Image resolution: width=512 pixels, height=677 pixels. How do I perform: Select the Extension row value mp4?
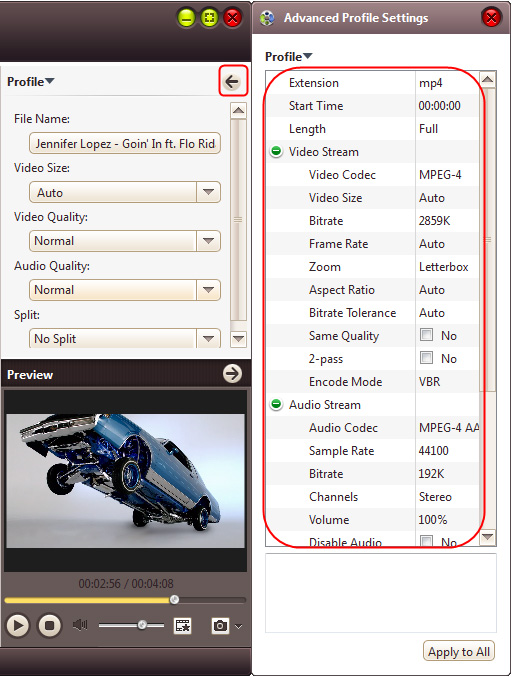430,83
